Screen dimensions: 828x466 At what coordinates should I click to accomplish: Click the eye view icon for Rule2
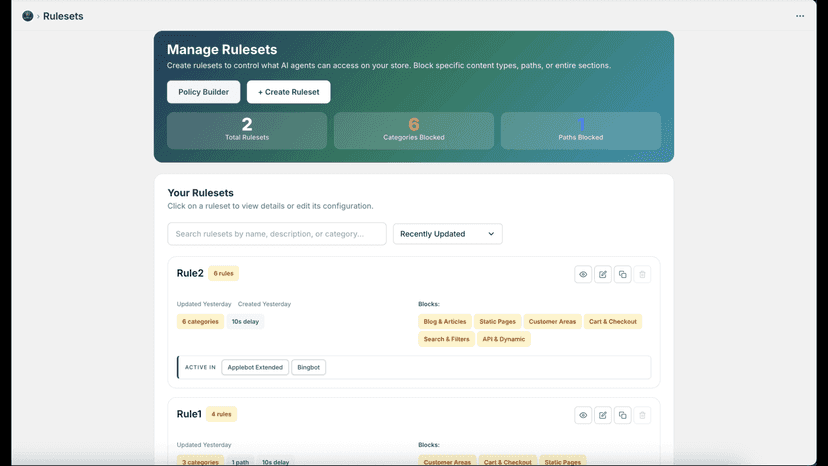(x=583, y=274)
